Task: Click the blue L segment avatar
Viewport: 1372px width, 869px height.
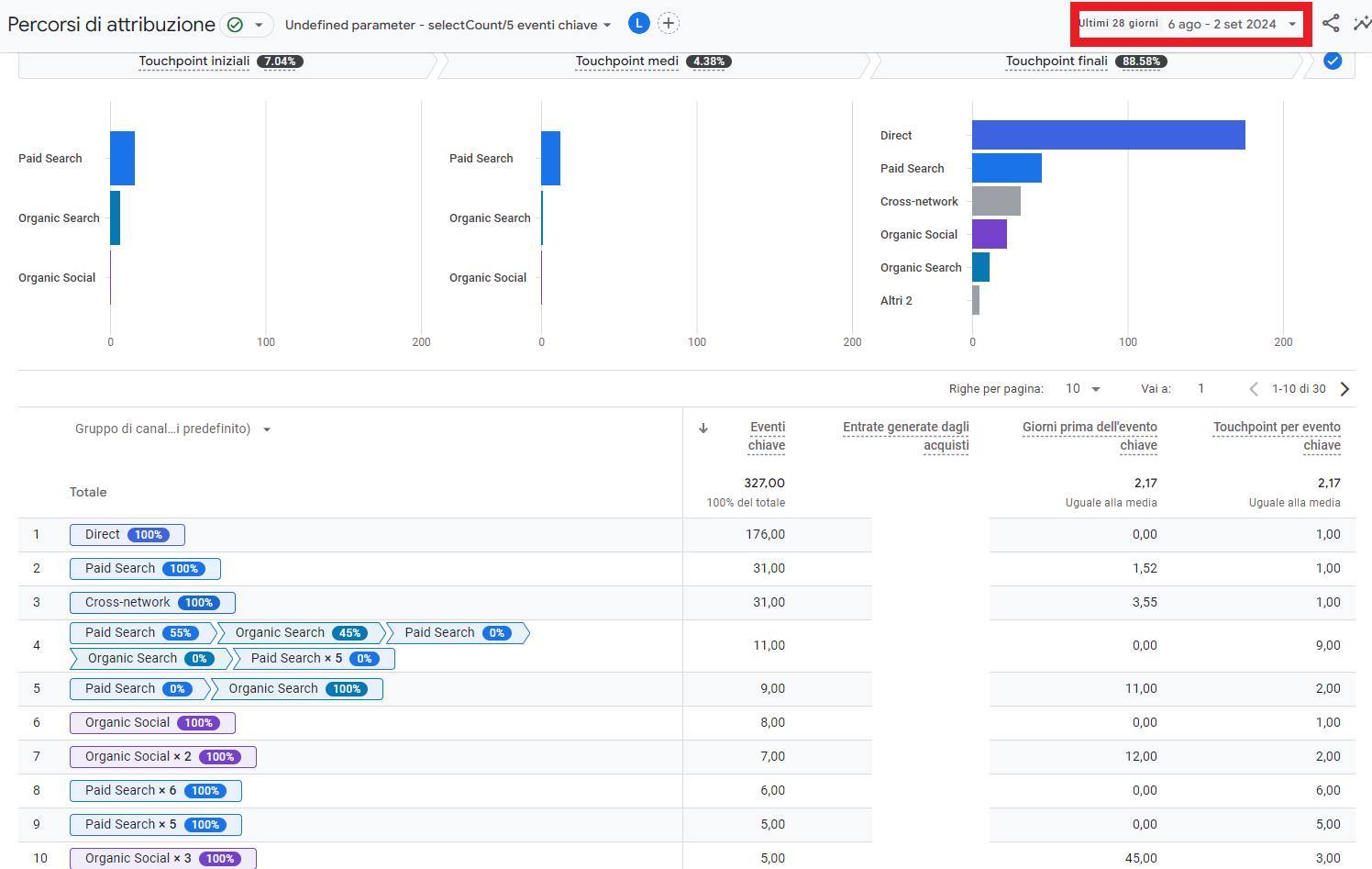Action: click(x=639, y=24)
